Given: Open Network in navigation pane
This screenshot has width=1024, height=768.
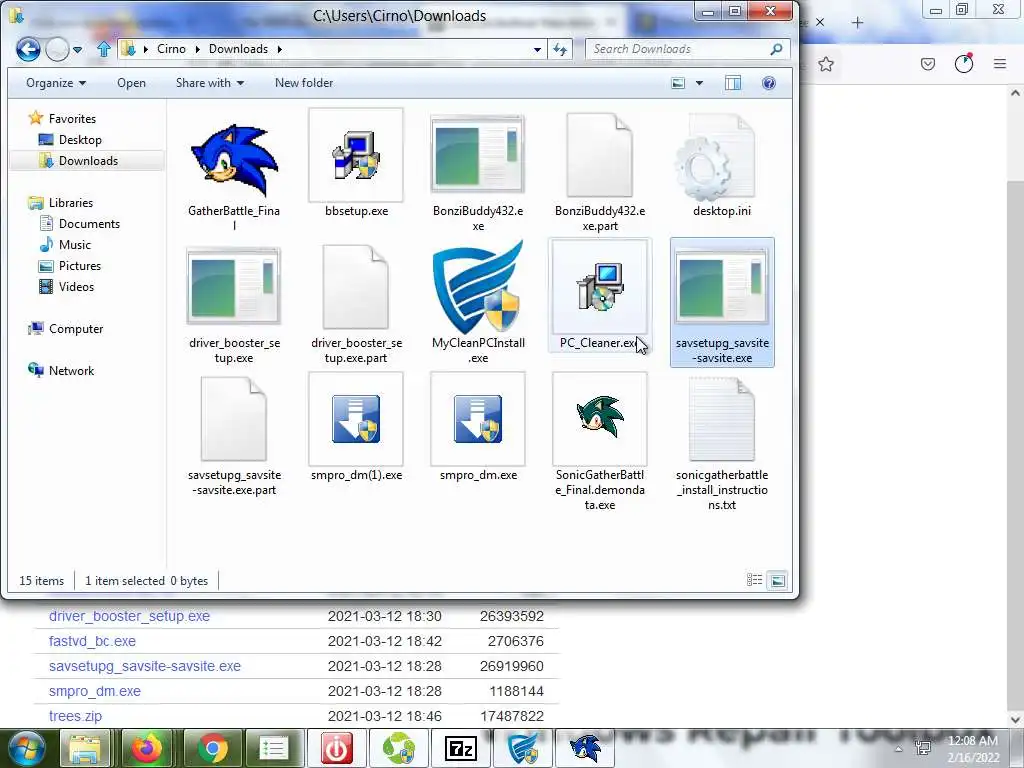Looking at the screenshot, I should tap(71, 370).
